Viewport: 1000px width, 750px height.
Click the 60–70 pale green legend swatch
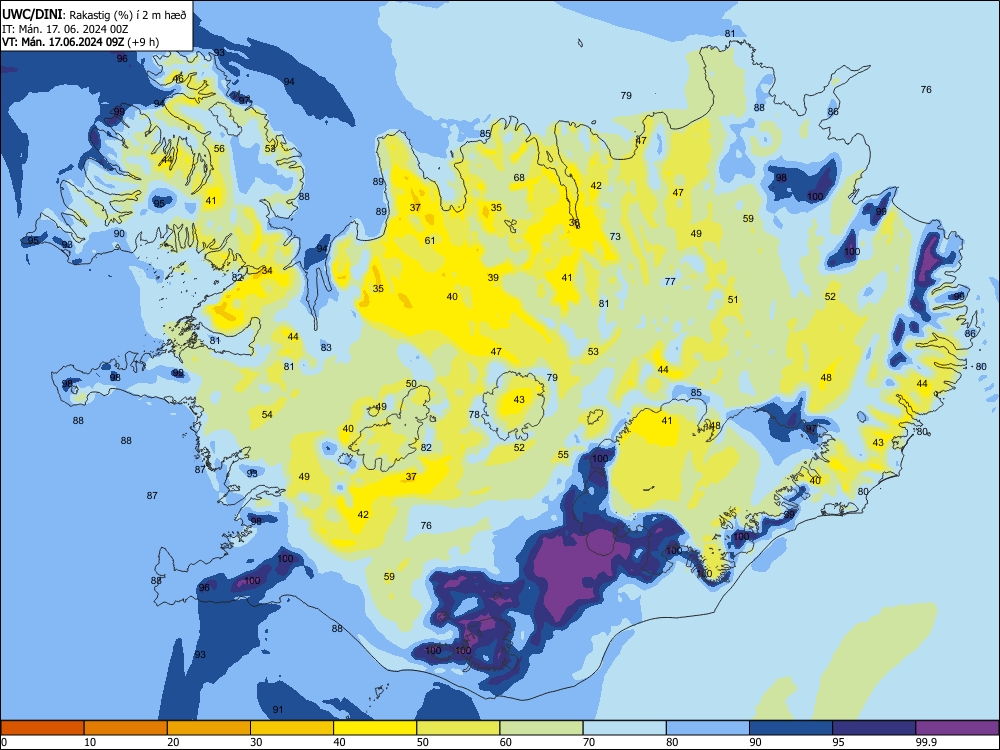[x=541, y=728]
